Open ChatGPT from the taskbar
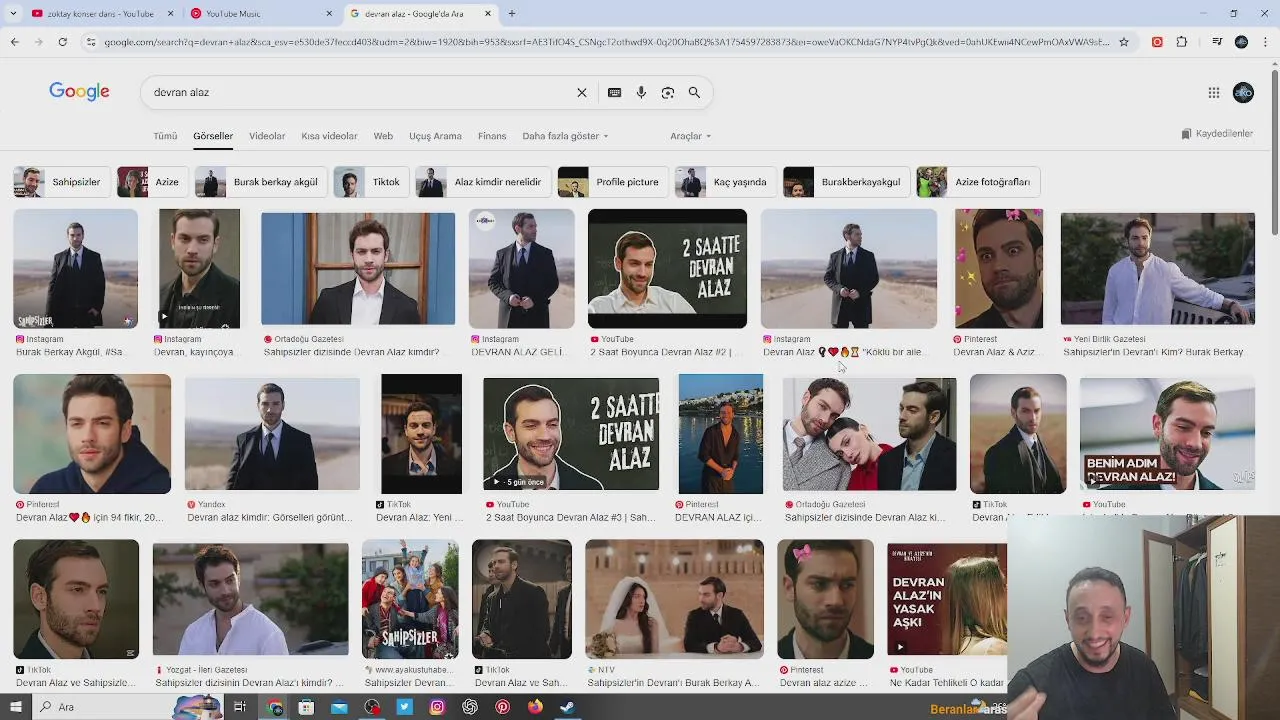This screenshot has width=1280, height=720. pos(470,707)
